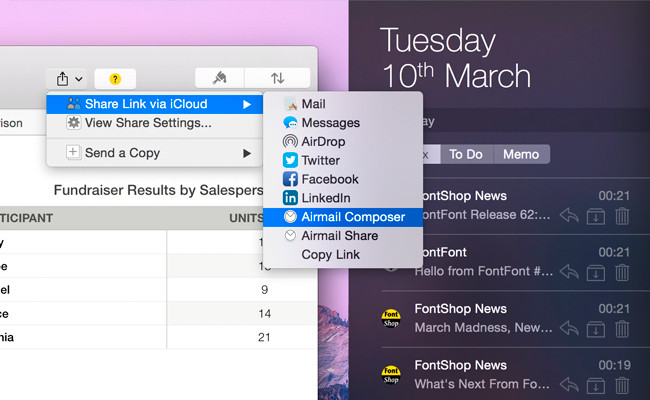Click the View Share Settings gear icon
This screenshot has height=400, width=650.
tap(73, 123)
